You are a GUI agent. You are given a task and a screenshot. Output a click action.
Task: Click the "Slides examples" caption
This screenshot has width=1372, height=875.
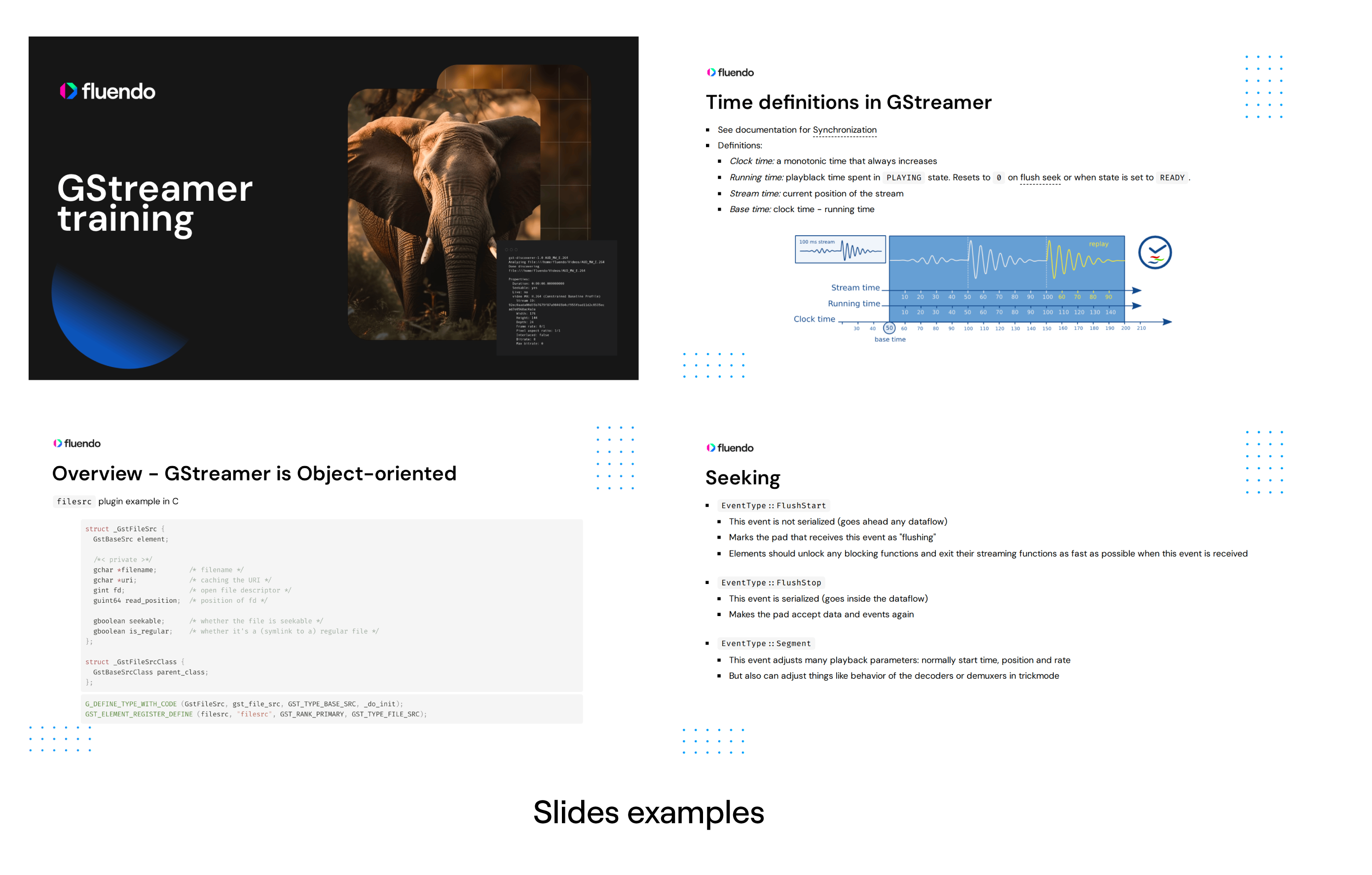click(x=648, y=812)
